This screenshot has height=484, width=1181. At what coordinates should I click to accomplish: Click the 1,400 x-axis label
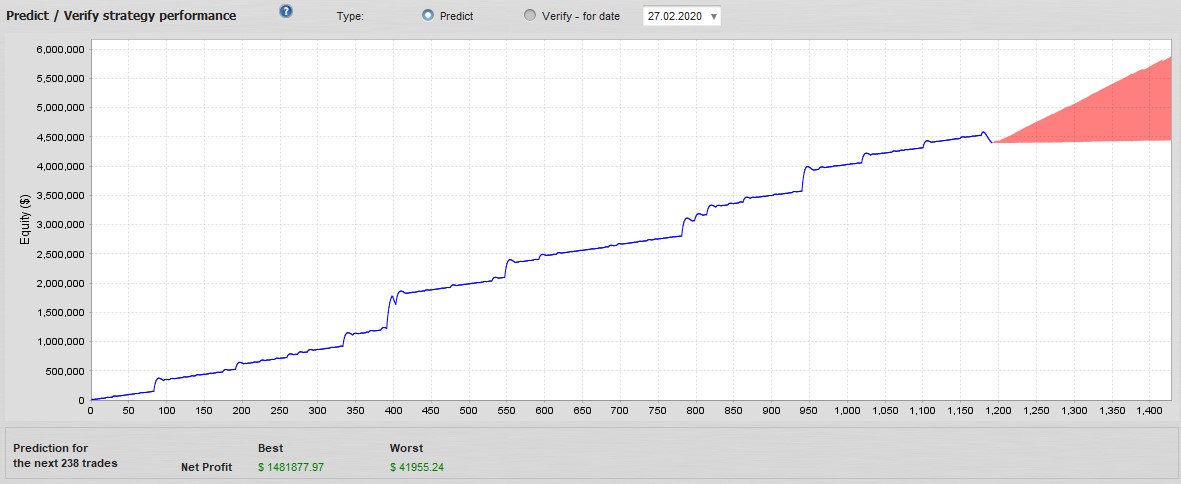(1149, 411)
